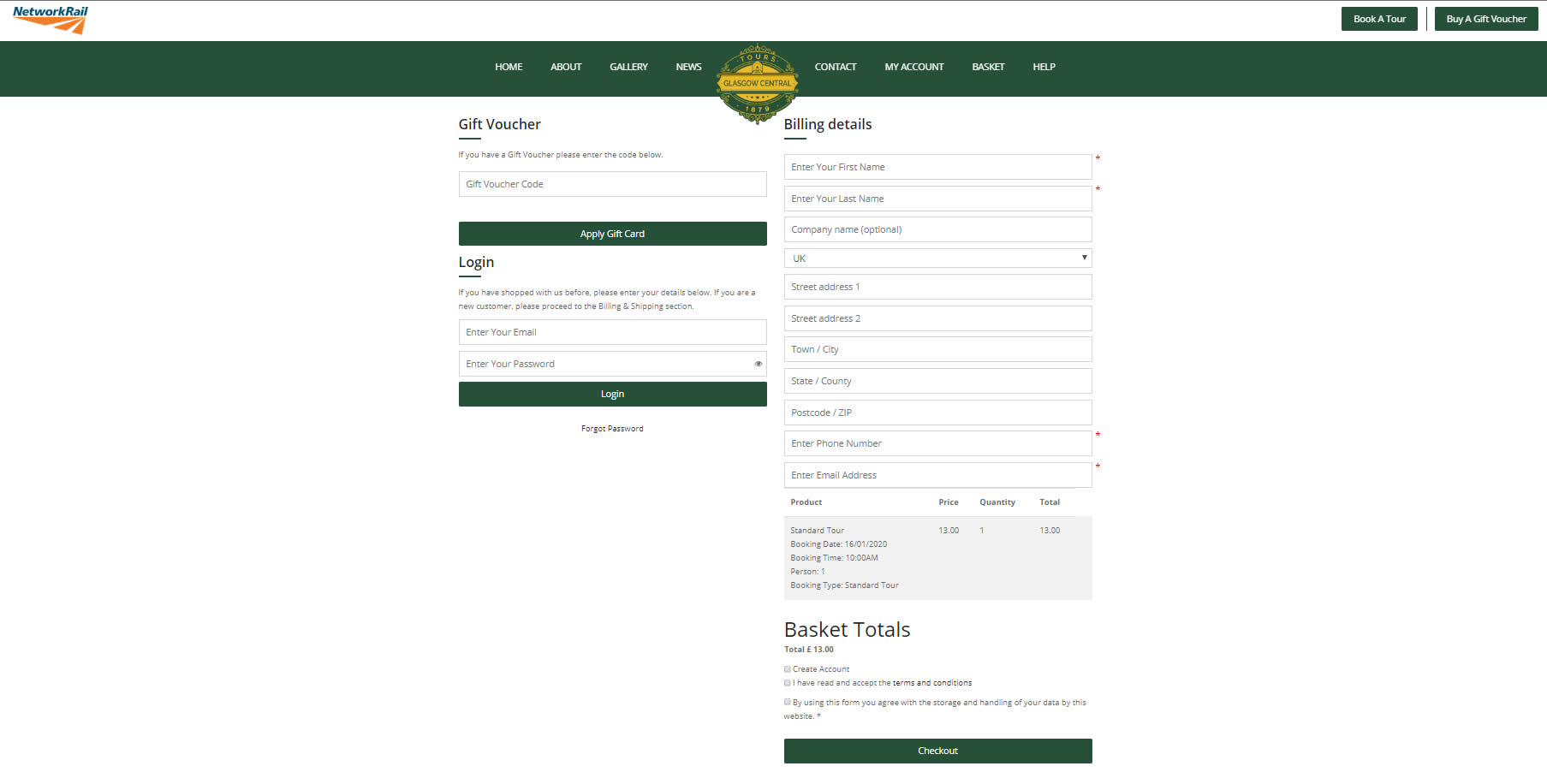Click the Glasgow Central Tours emblem
The width and height of the screenshot is (1547, 784).
pyautogui.click(x=757, y=84)
